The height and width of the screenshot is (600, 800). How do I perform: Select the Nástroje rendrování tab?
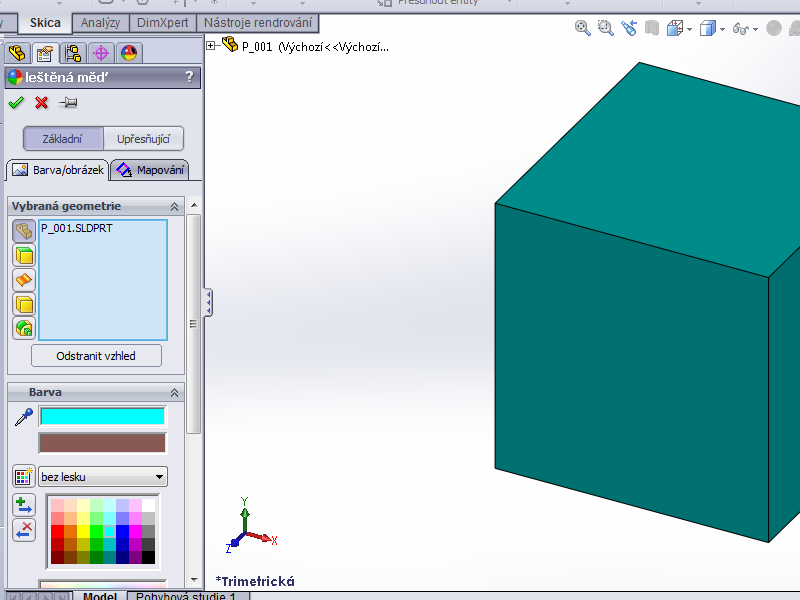(258, 23)
